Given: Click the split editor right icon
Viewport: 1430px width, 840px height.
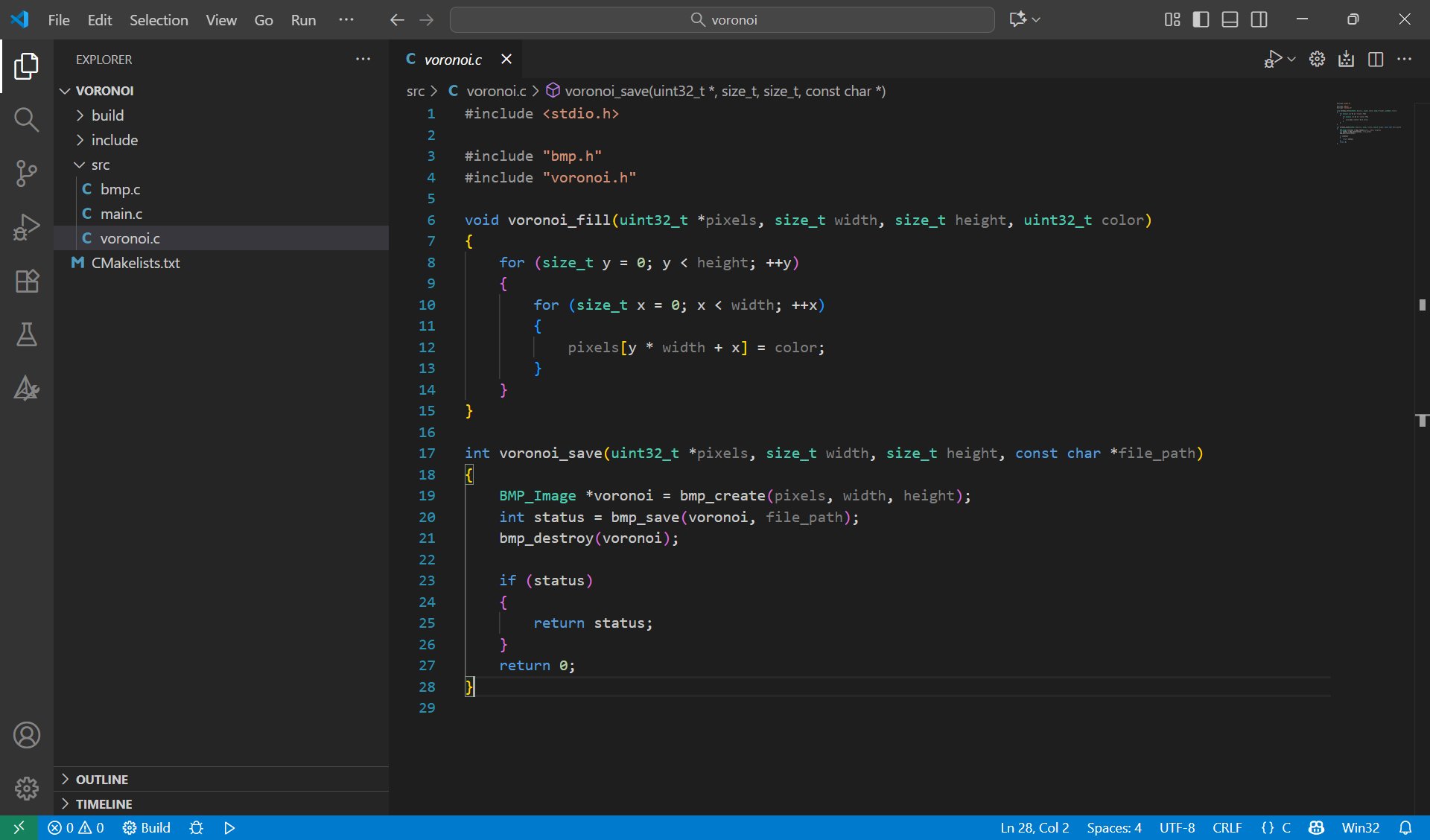Looking at the screenshot, I should pyautogui.click(x=1376, y=60).
